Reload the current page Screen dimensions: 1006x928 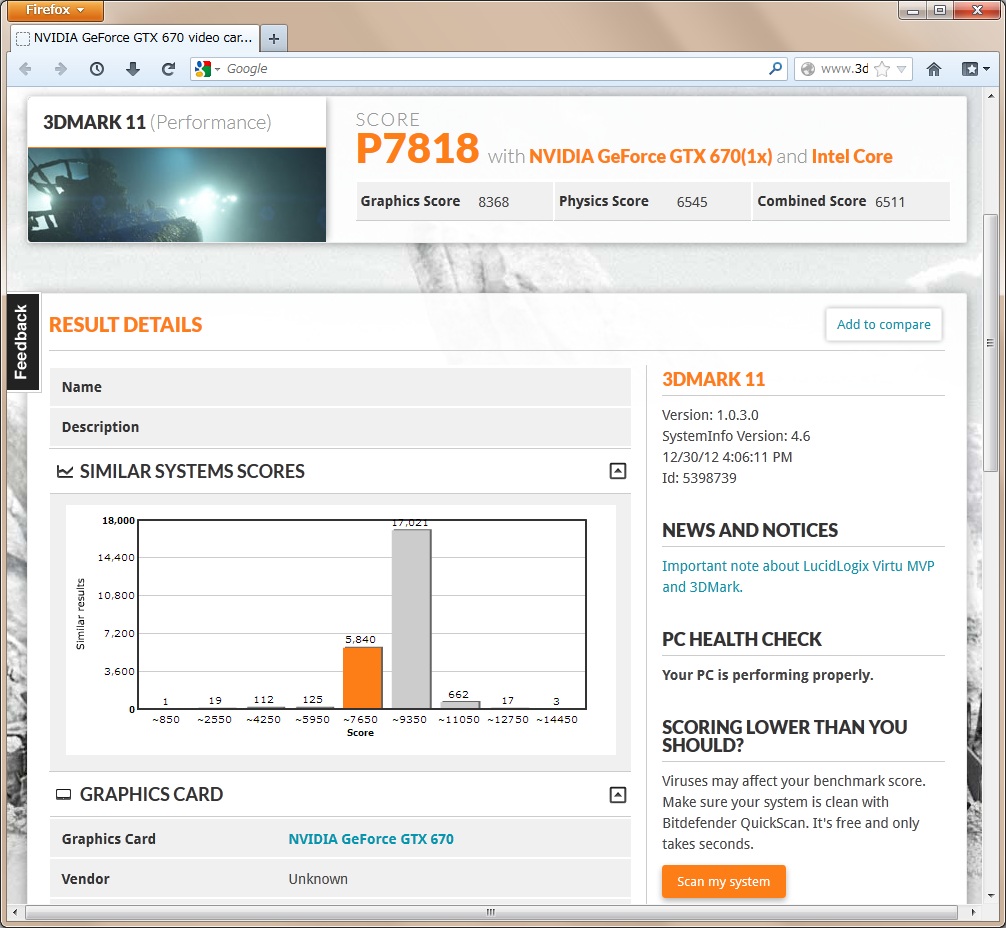pyautogui.click(x=168, y=69)
